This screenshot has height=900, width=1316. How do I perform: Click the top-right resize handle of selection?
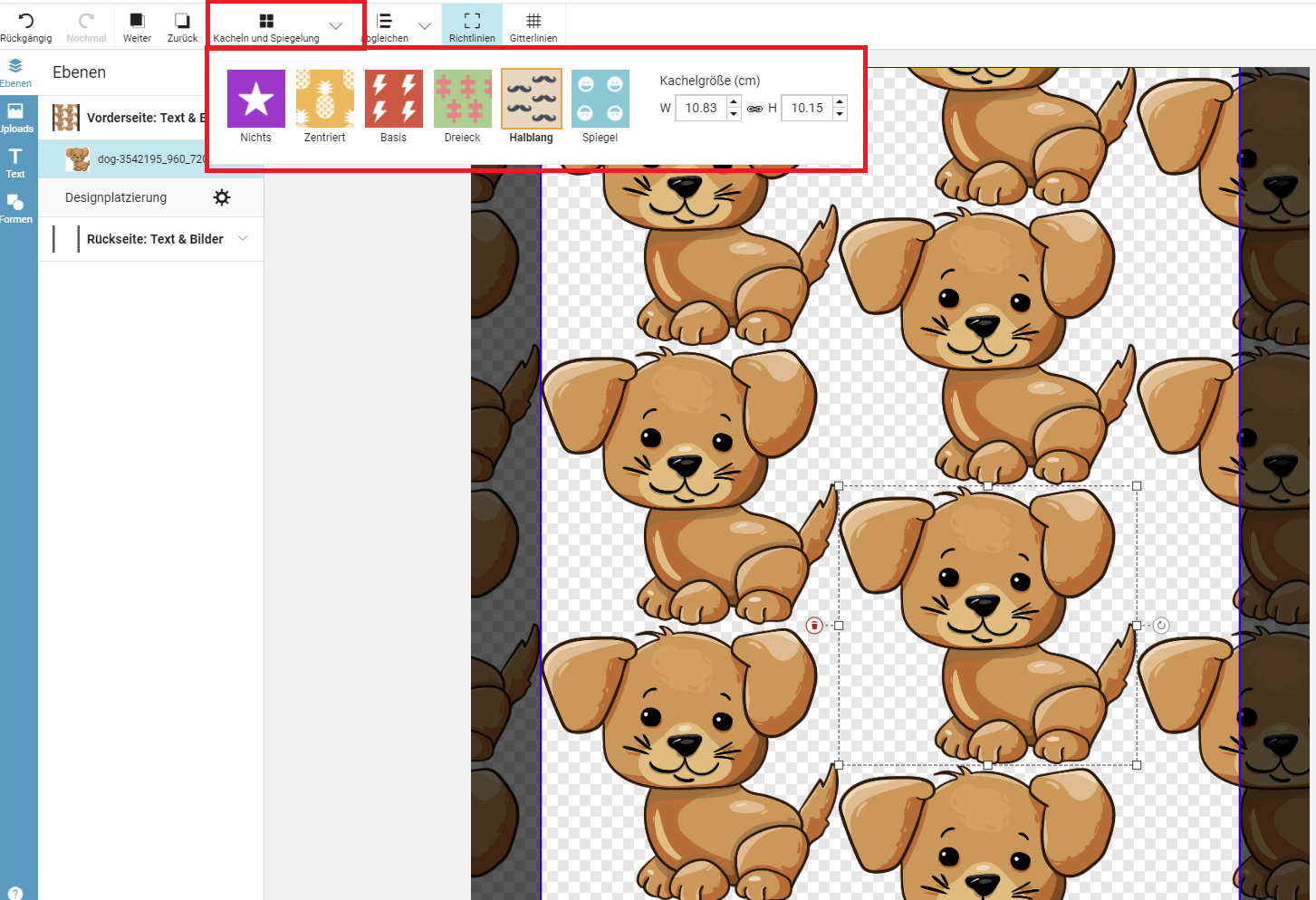(x=1137, y=486)
